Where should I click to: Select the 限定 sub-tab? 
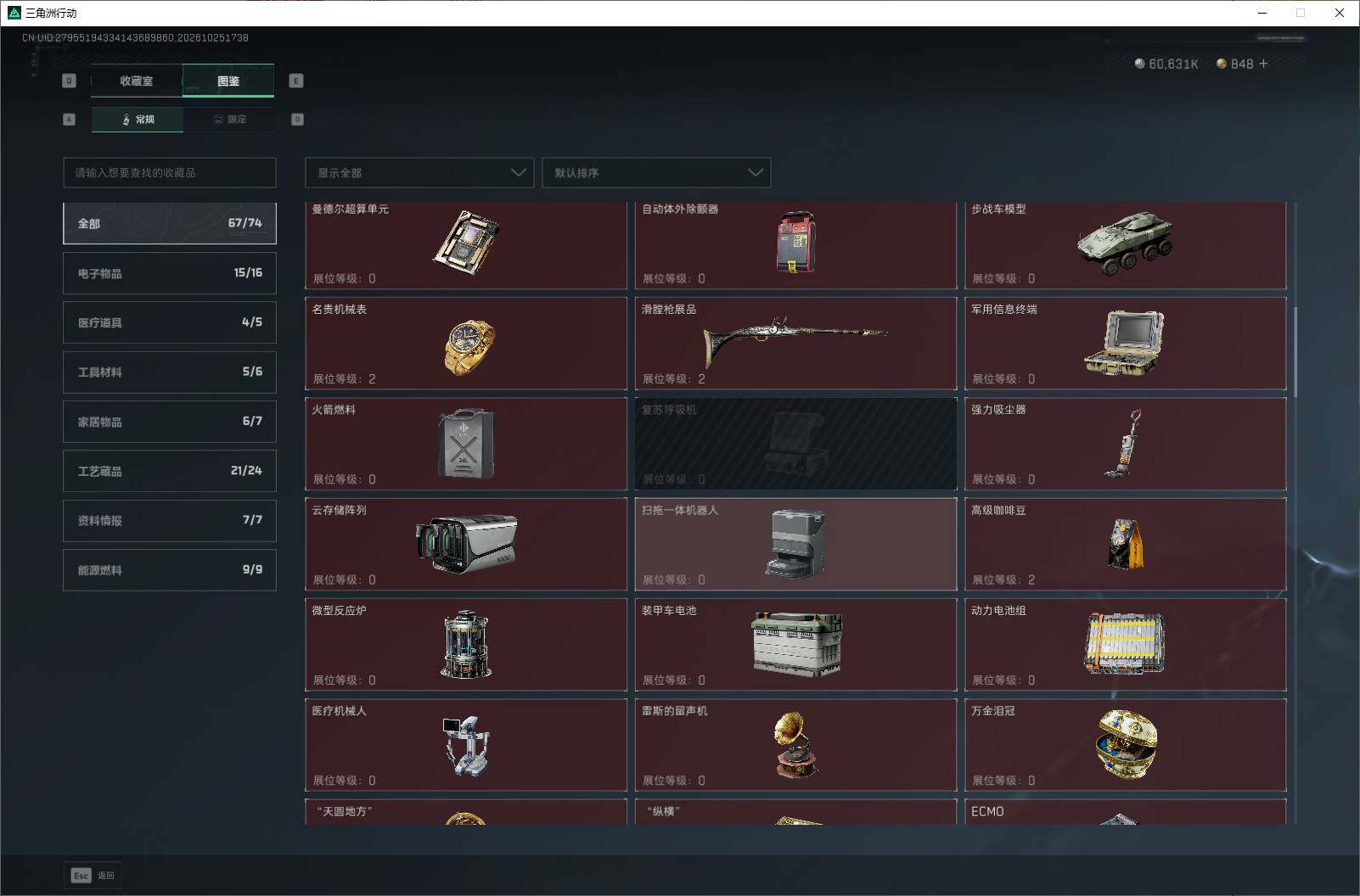(x=229, y=120)
